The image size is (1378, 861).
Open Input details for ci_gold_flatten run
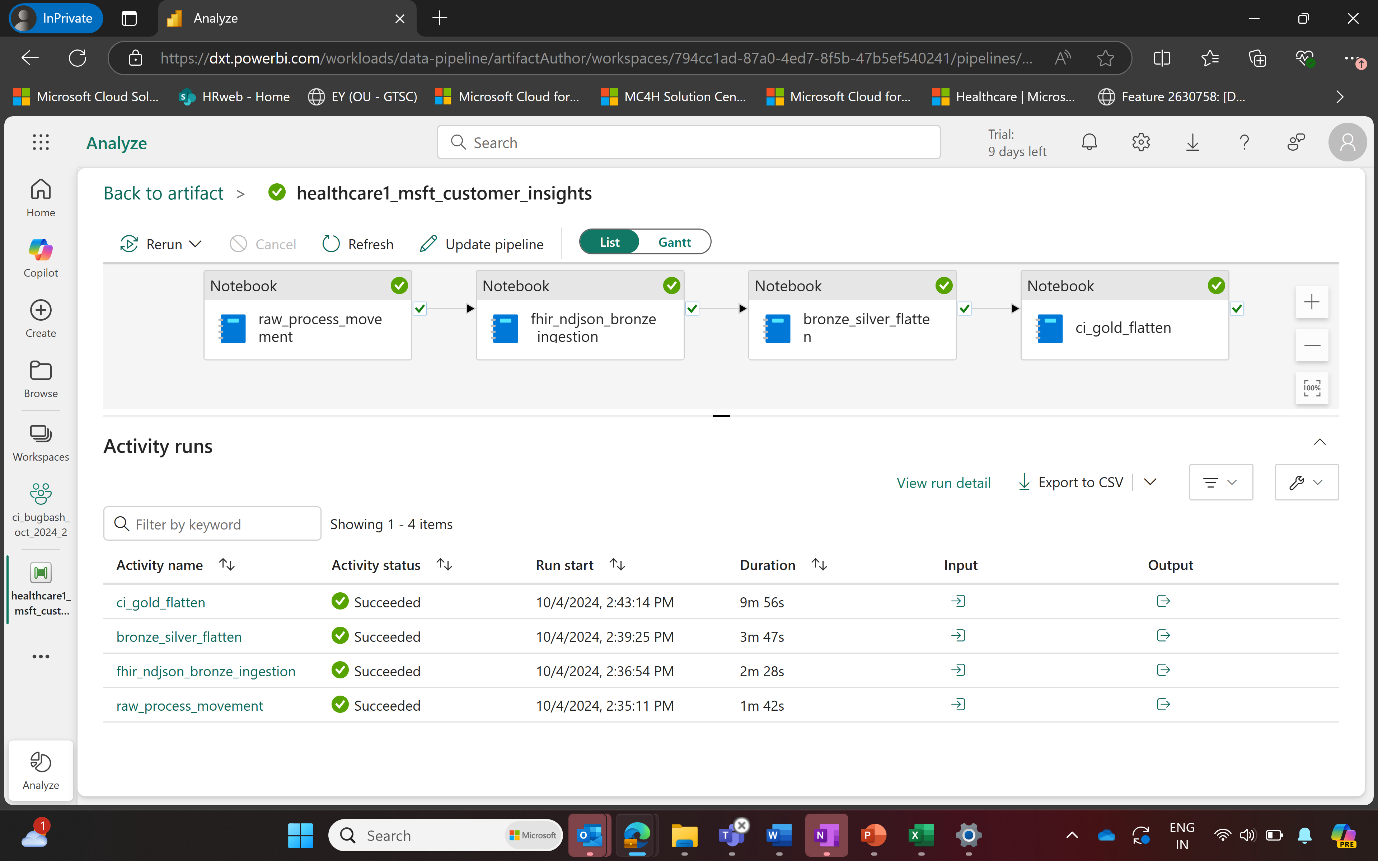coord(958,601)
